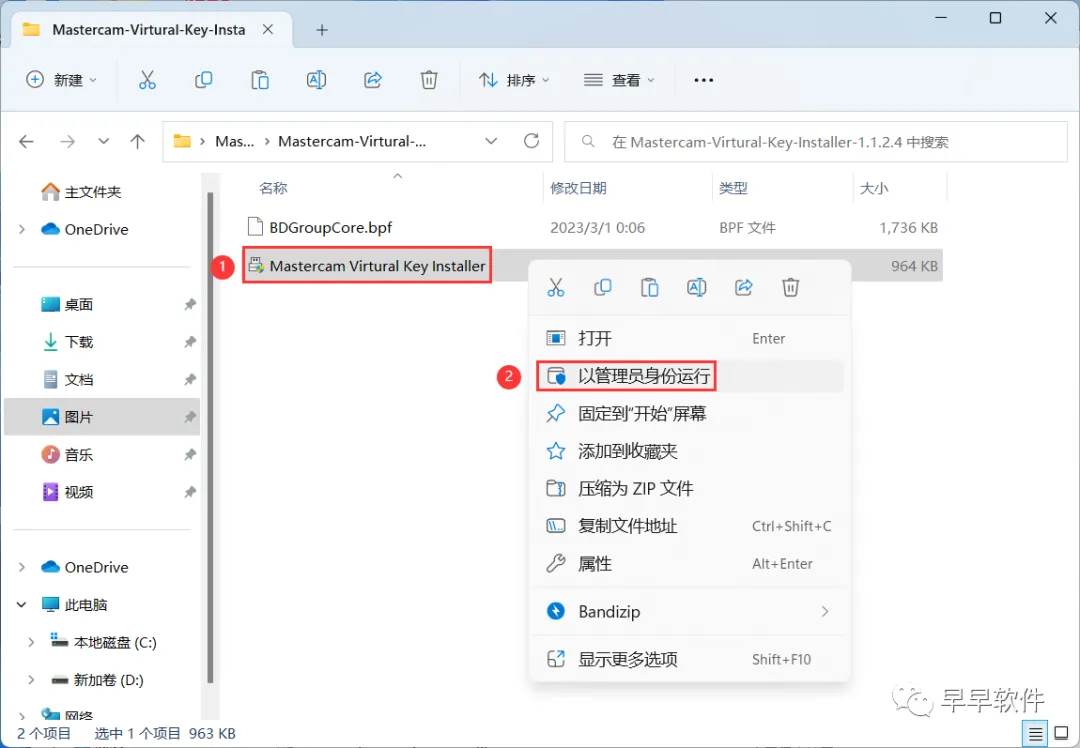Choose 显示更多选项 menu entry
Viewport: 1080px width, 748px height.
coord(689,659)
